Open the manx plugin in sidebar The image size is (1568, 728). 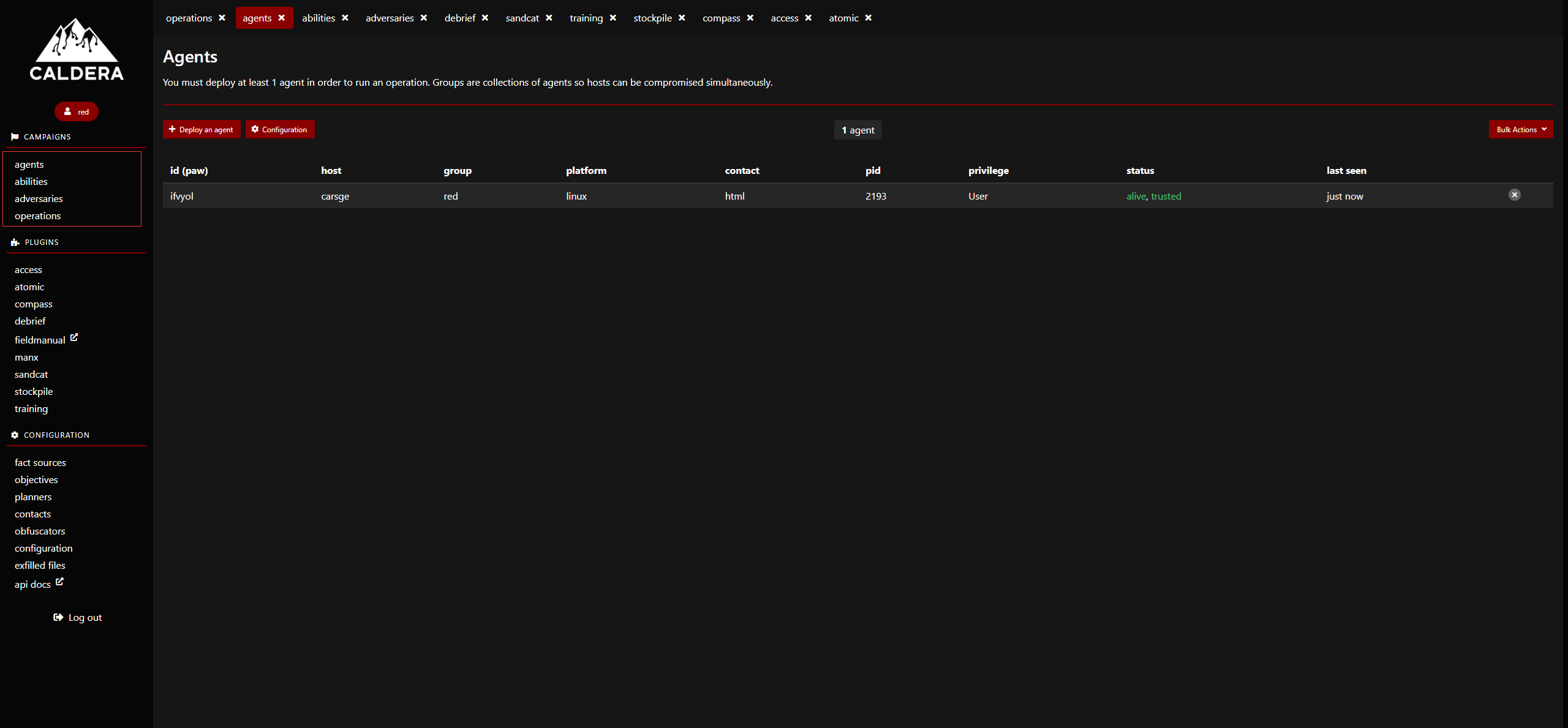point(26,357)
